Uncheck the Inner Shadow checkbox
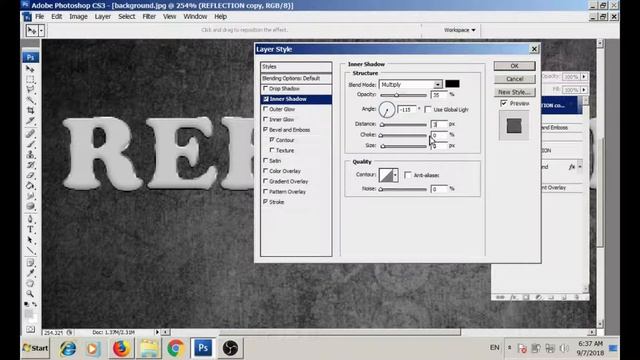Viewport: 640px width, 360px height. 266,99
